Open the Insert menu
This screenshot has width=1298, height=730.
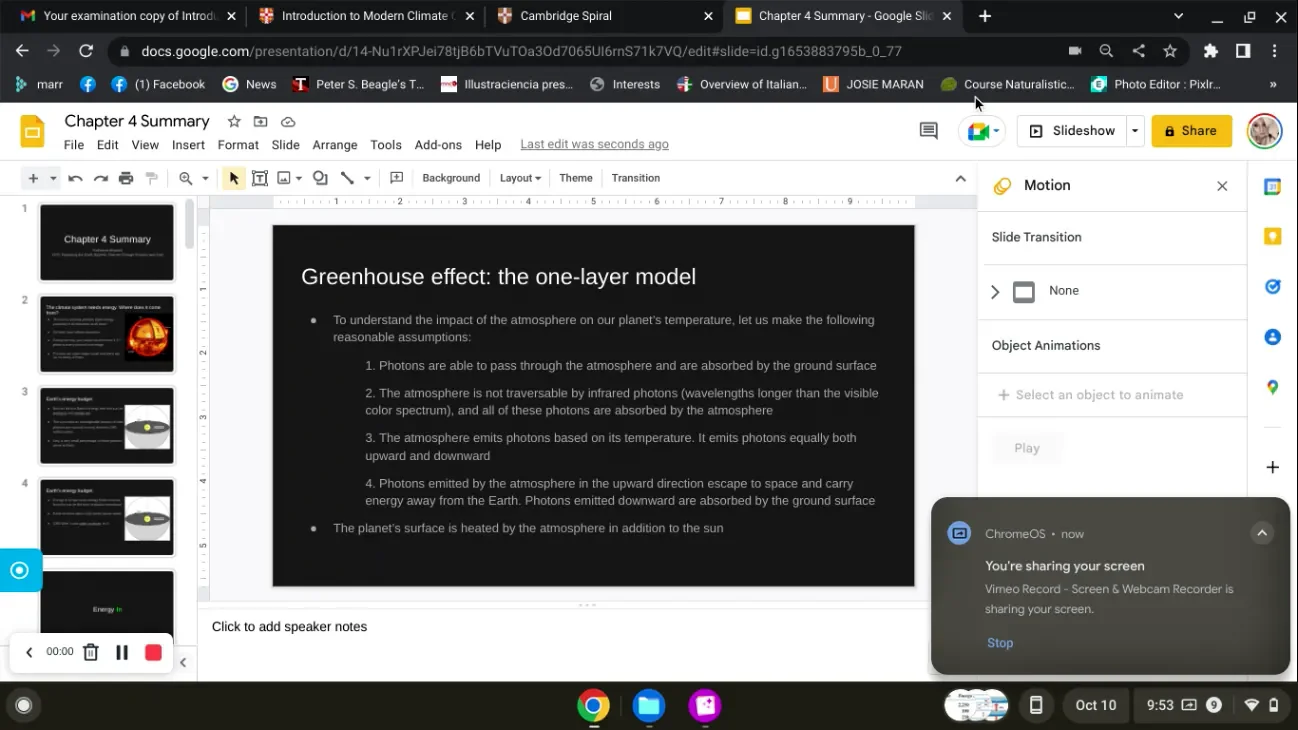[188, 145]
